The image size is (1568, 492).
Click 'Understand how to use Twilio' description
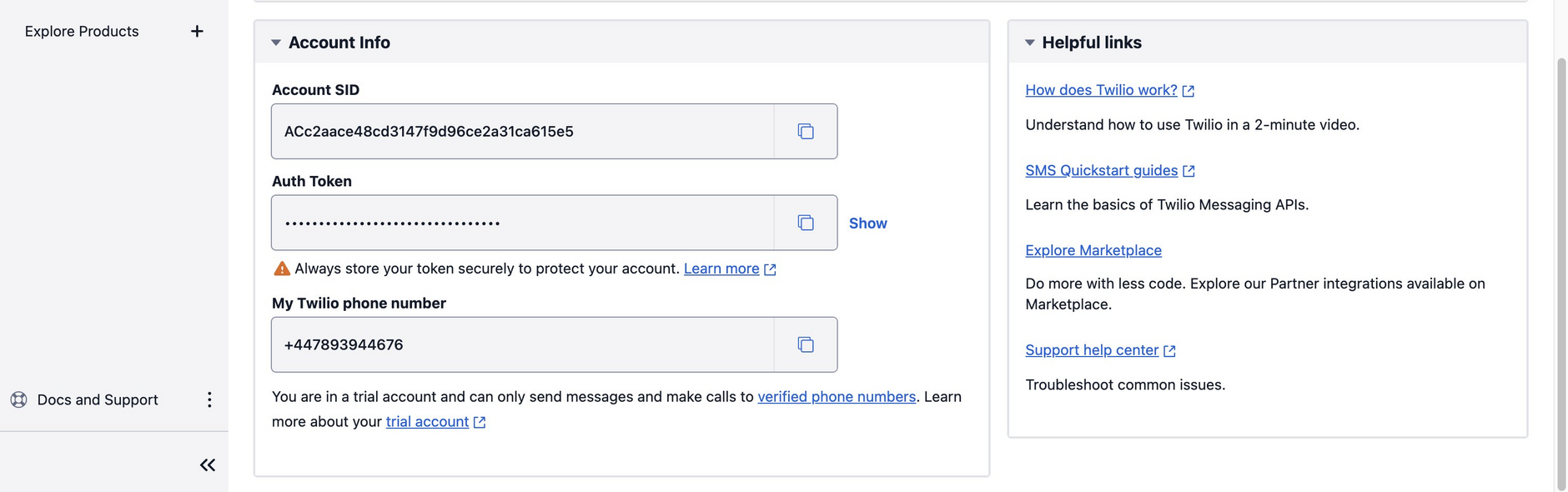pyautogui.click(x=1192, y=124)
